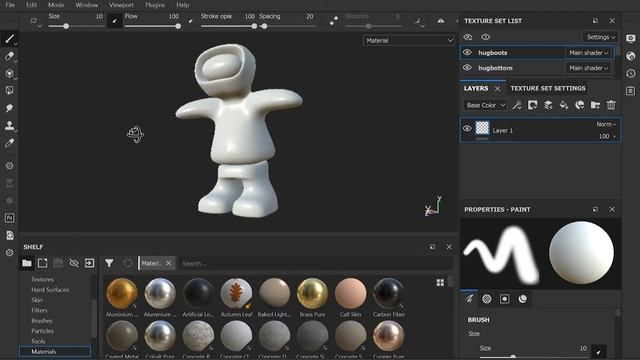Open Layer 1 opacity 100 dropdown
The height and width of the screenshot is (360, 640).
pos(607,136)
